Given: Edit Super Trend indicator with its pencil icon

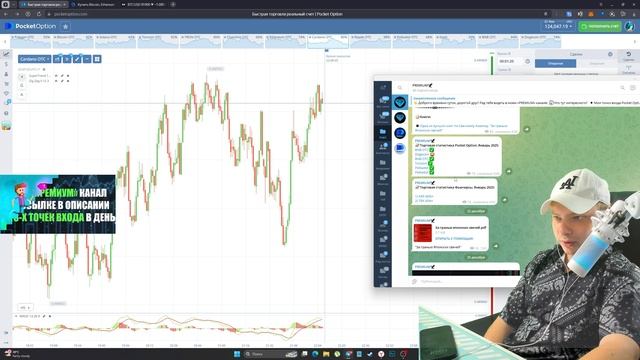Looking at the screenshot, I should [62, 76].
